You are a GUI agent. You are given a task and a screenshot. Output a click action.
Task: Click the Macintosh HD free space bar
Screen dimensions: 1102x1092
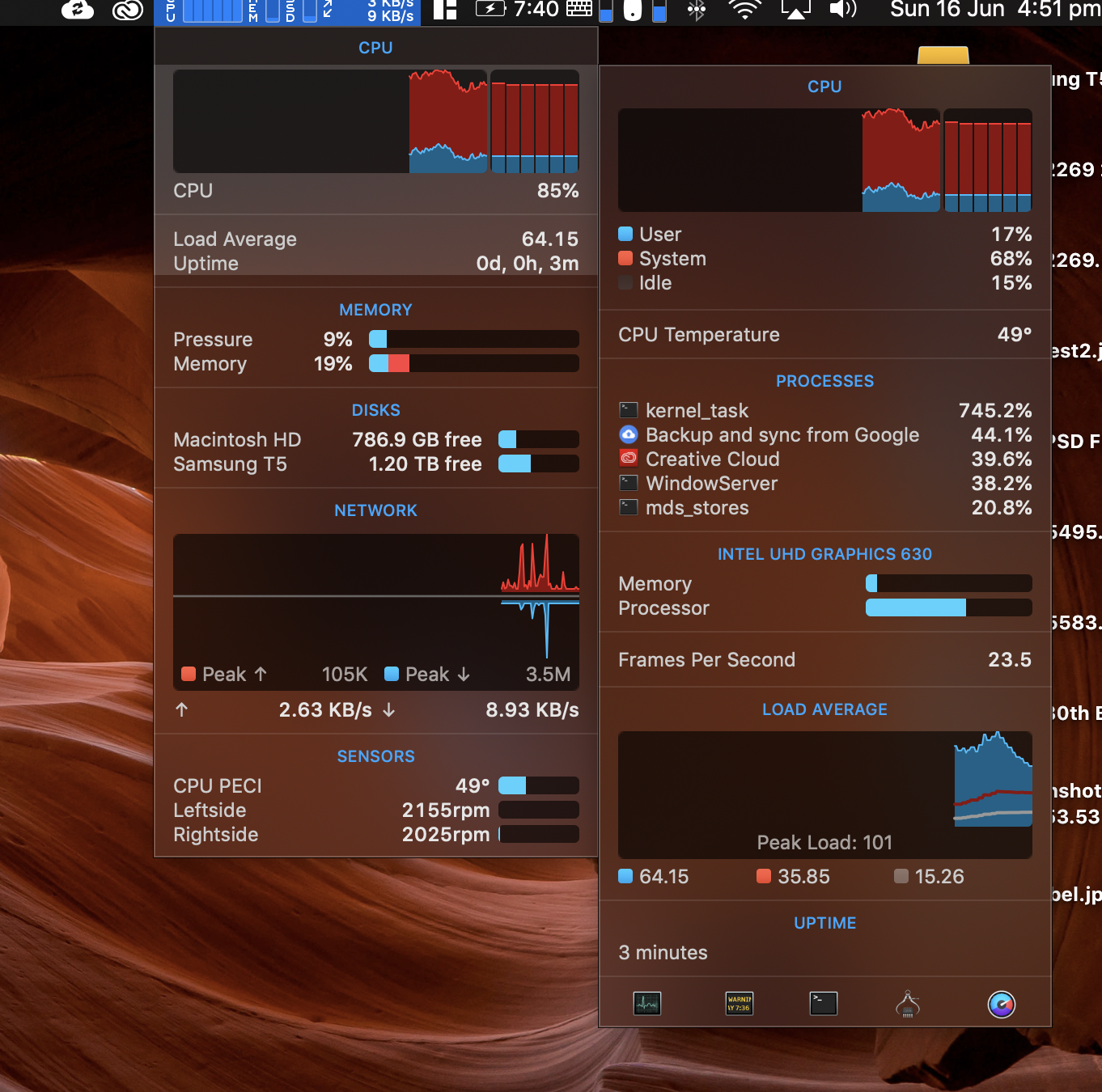(x=539, y=439)
